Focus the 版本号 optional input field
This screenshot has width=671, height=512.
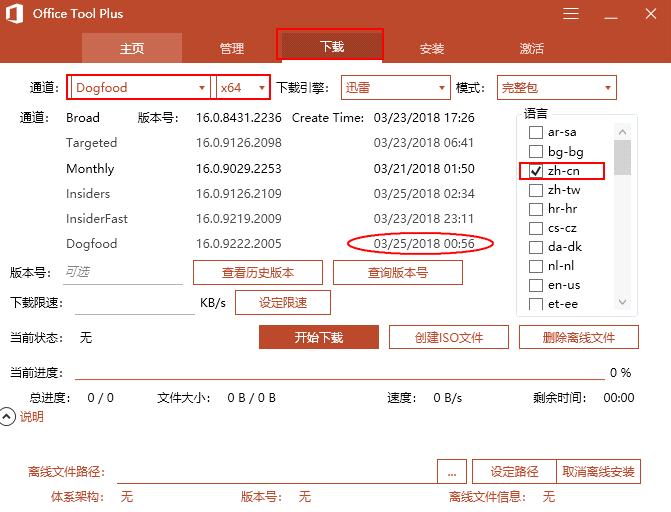[123, 272]
